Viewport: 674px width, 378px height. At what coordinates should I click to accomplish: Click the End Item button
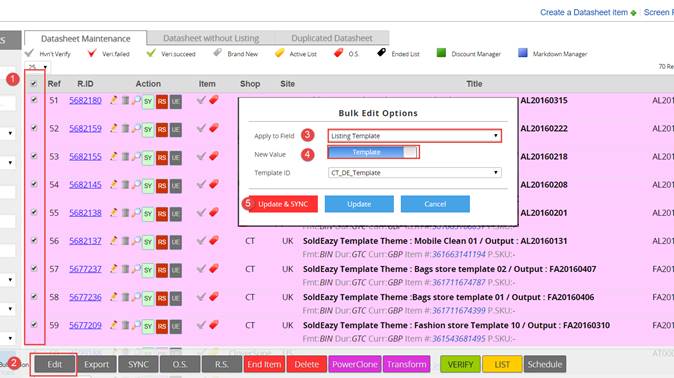point(264,364)
